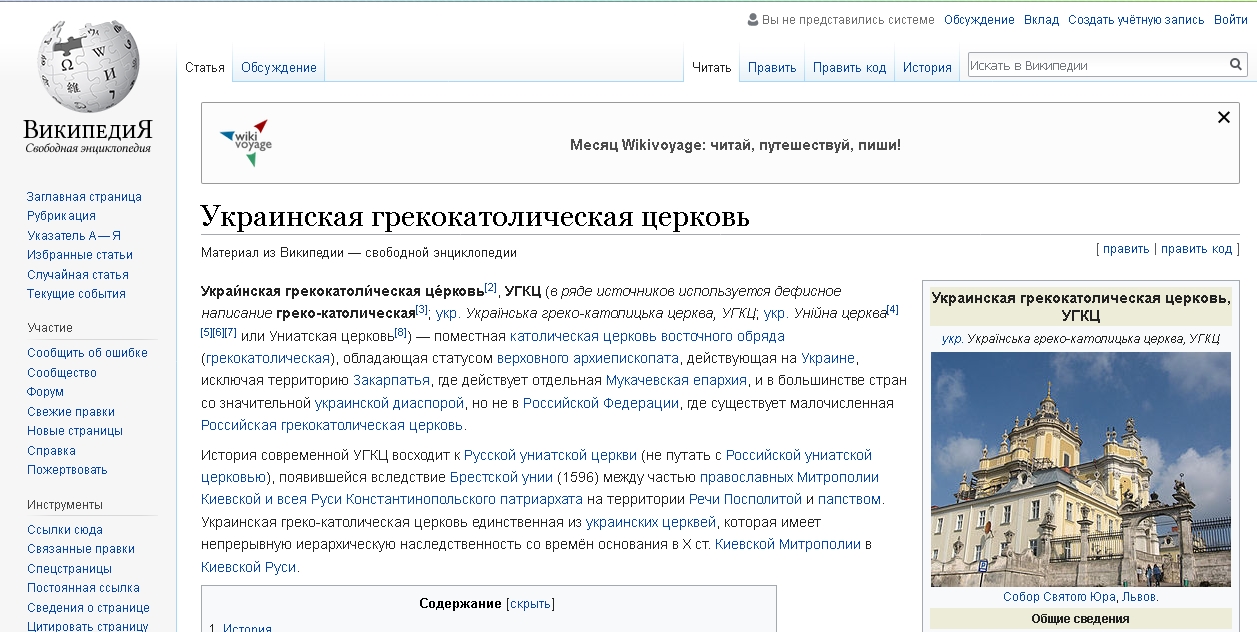This screenshot has height=632, width=1257.
Task: Open 'Речи Посполитой' link
Action: (746, 499)
